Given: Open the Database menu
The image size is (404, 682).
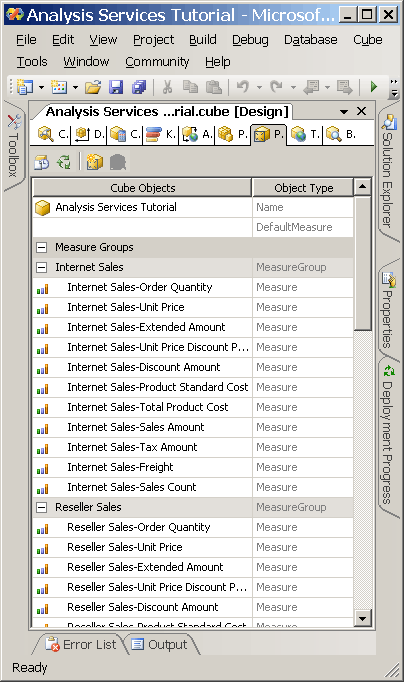Looking at the screenshot, I should [x=311, y=40].
